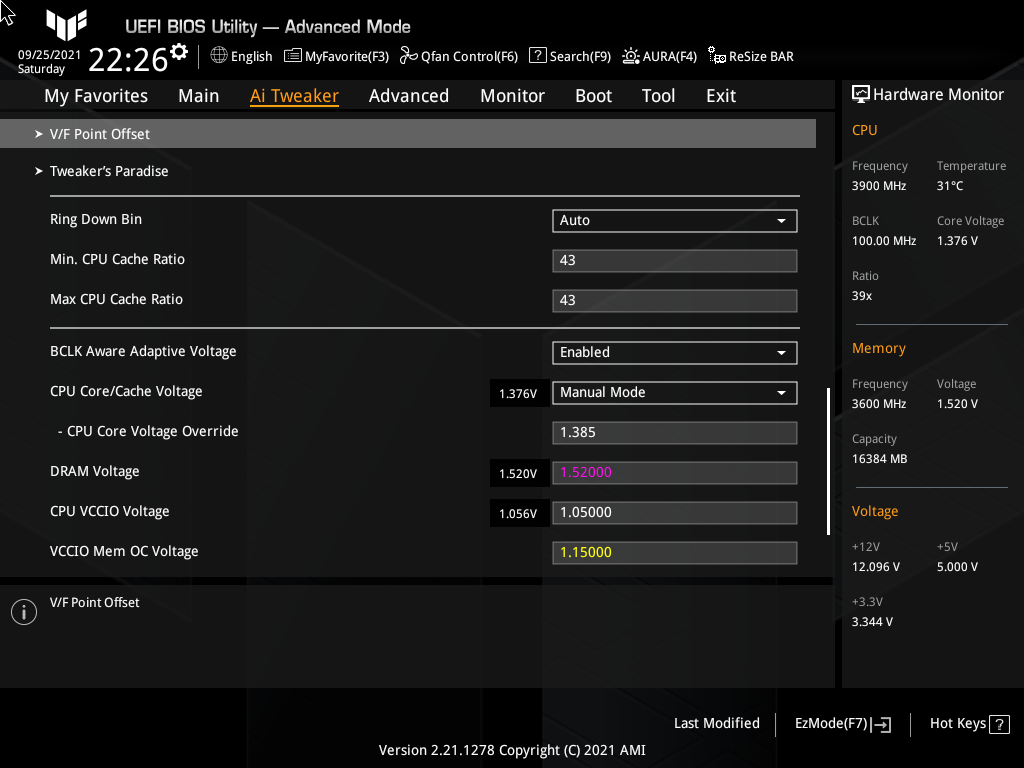The width and height of the screenshot is (1024, 768).
Task: Click the 5.000 V reading
Action: coord(957,567)
